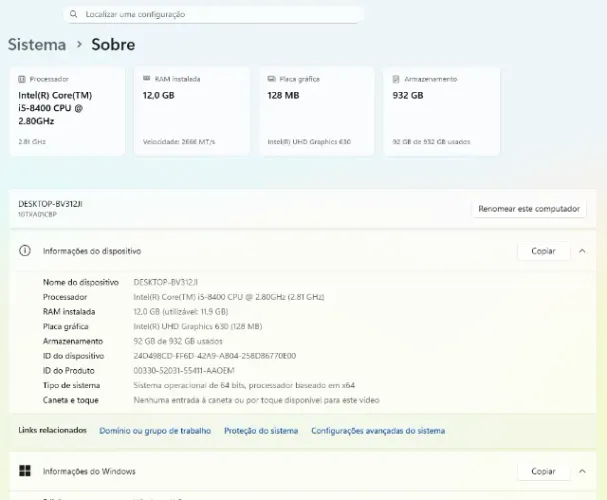Focus the 'Localizar uma configuração' search field
This screenshot has height=500, width=607.
pyautogui.click(x=214, y=14)
